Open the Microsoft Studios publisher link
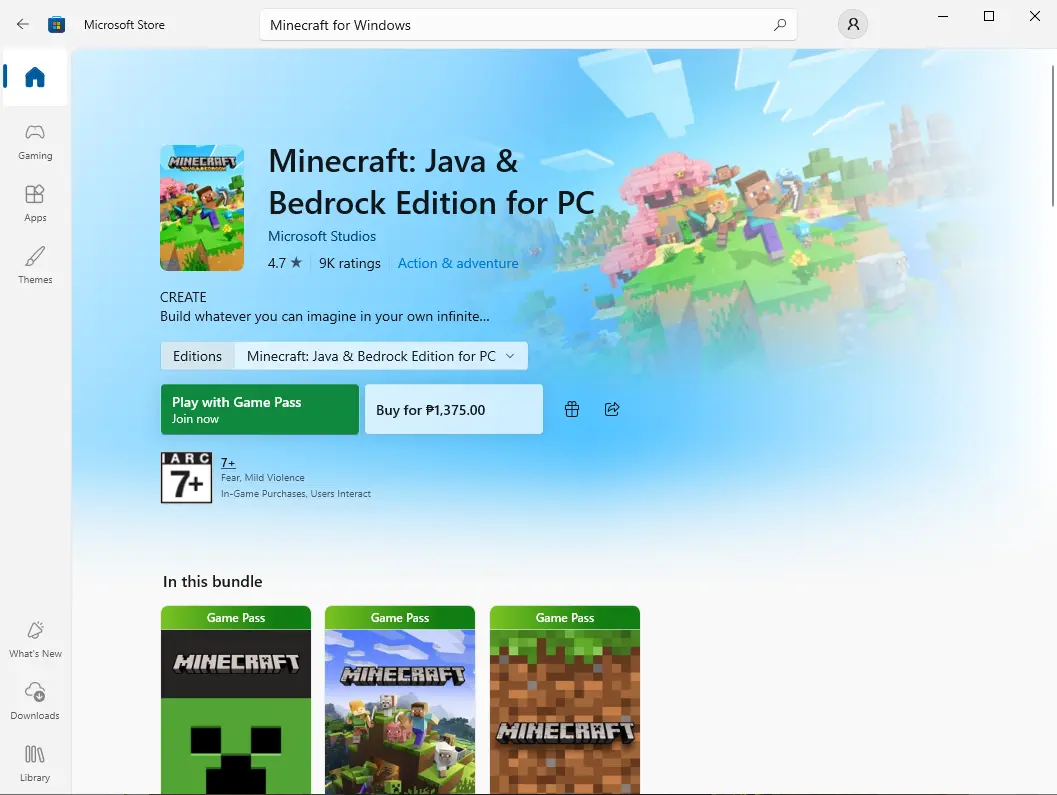The image size is (1057, 795). click(322, 236)
